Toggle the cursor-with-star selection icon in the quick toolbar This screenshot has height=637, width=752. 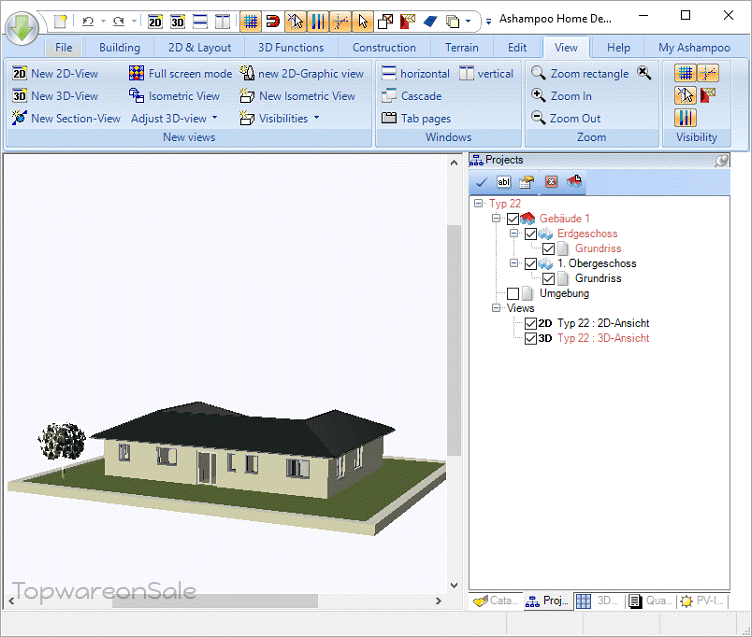pyautogui.click(x=295, y=22)
